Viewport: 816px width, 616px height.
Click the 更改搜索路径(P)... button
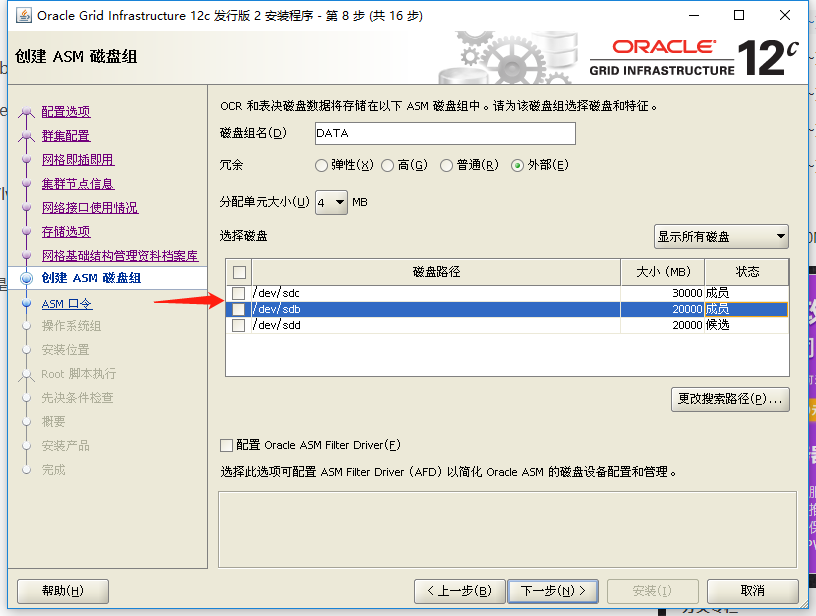coord(730,399)
